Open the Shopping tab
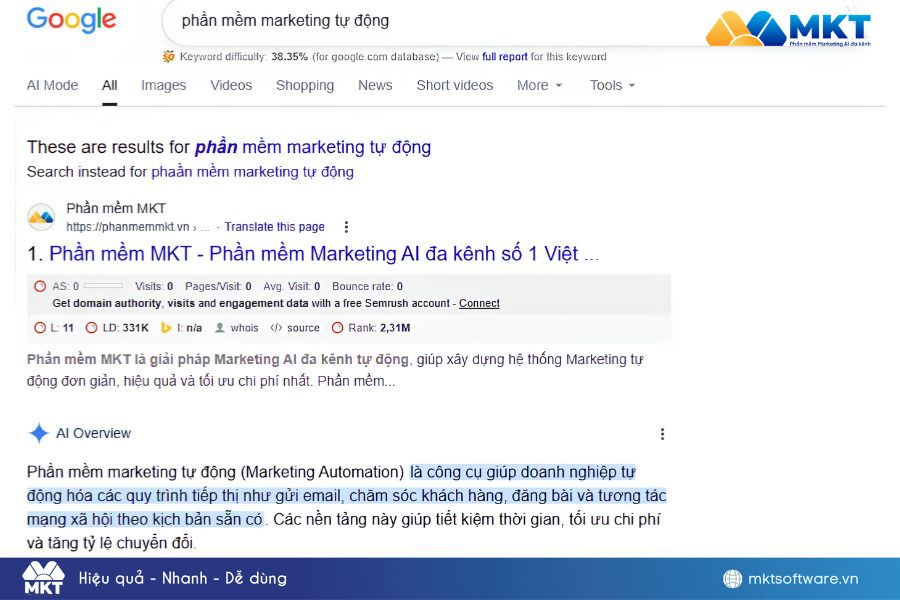Viewport: 900px width, 600px height. (x=305, y=85)
